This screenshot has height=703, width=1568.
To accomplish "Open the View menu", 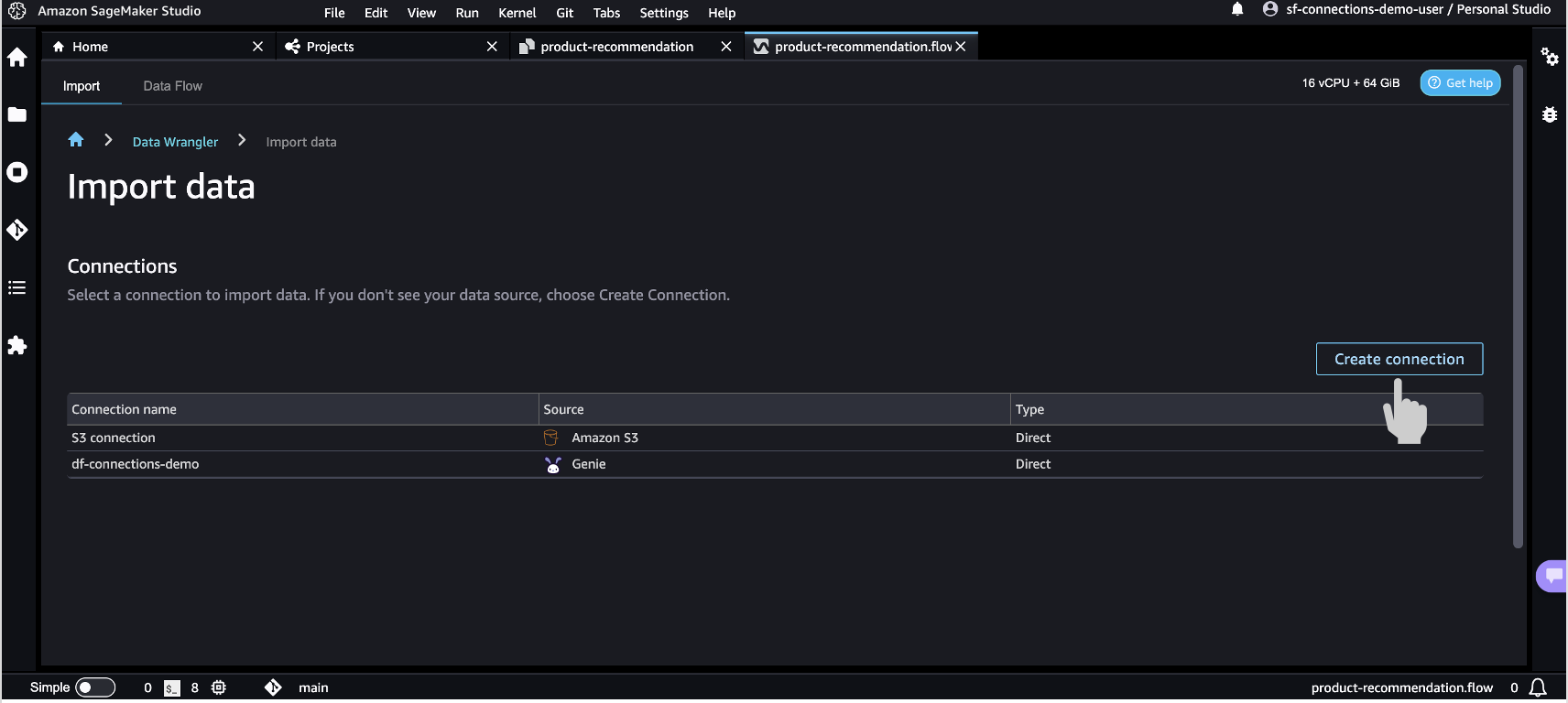I will [421, 13].
